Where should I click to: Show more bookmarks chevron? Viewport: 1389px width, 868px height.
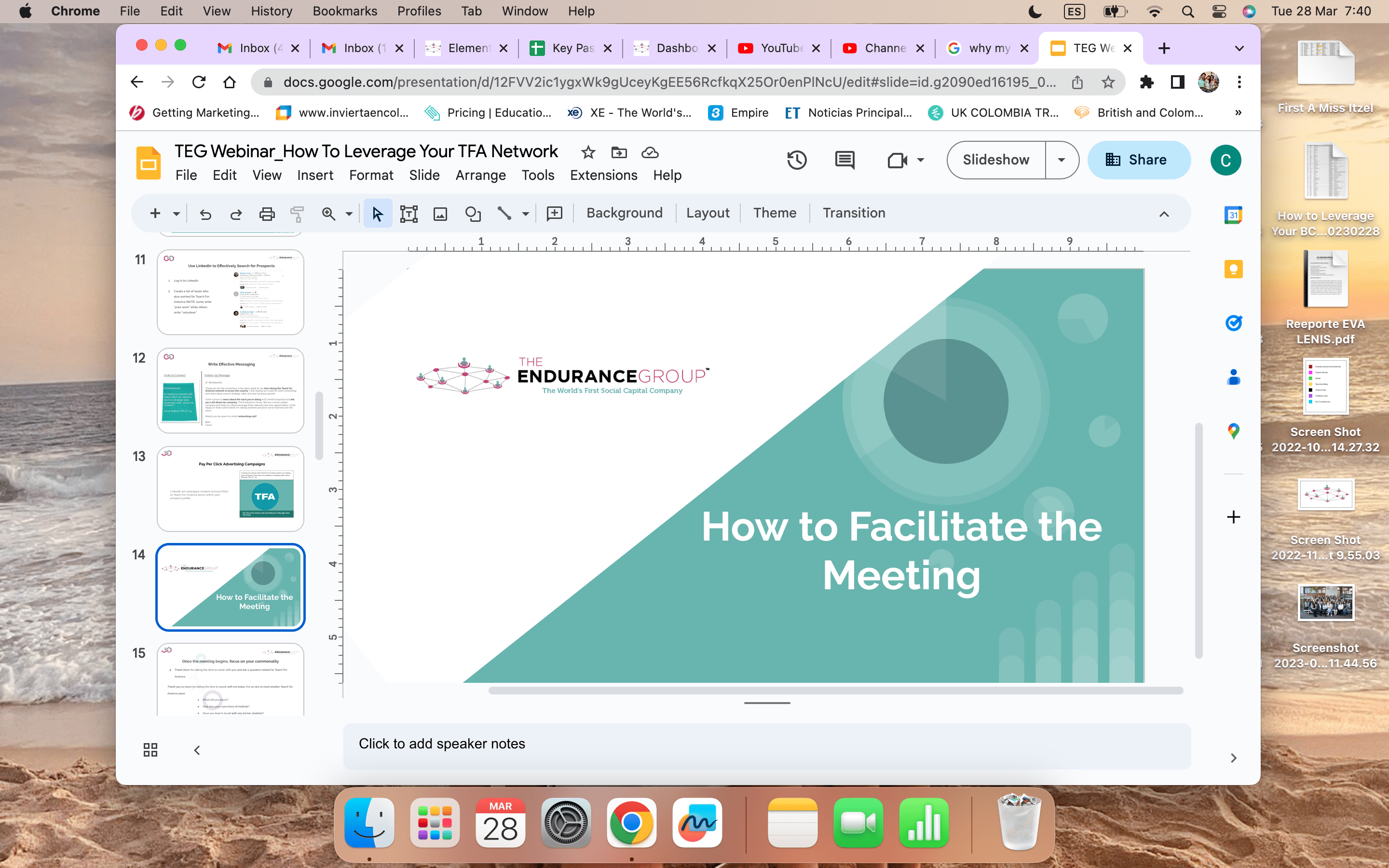(x=1238, y=112)
